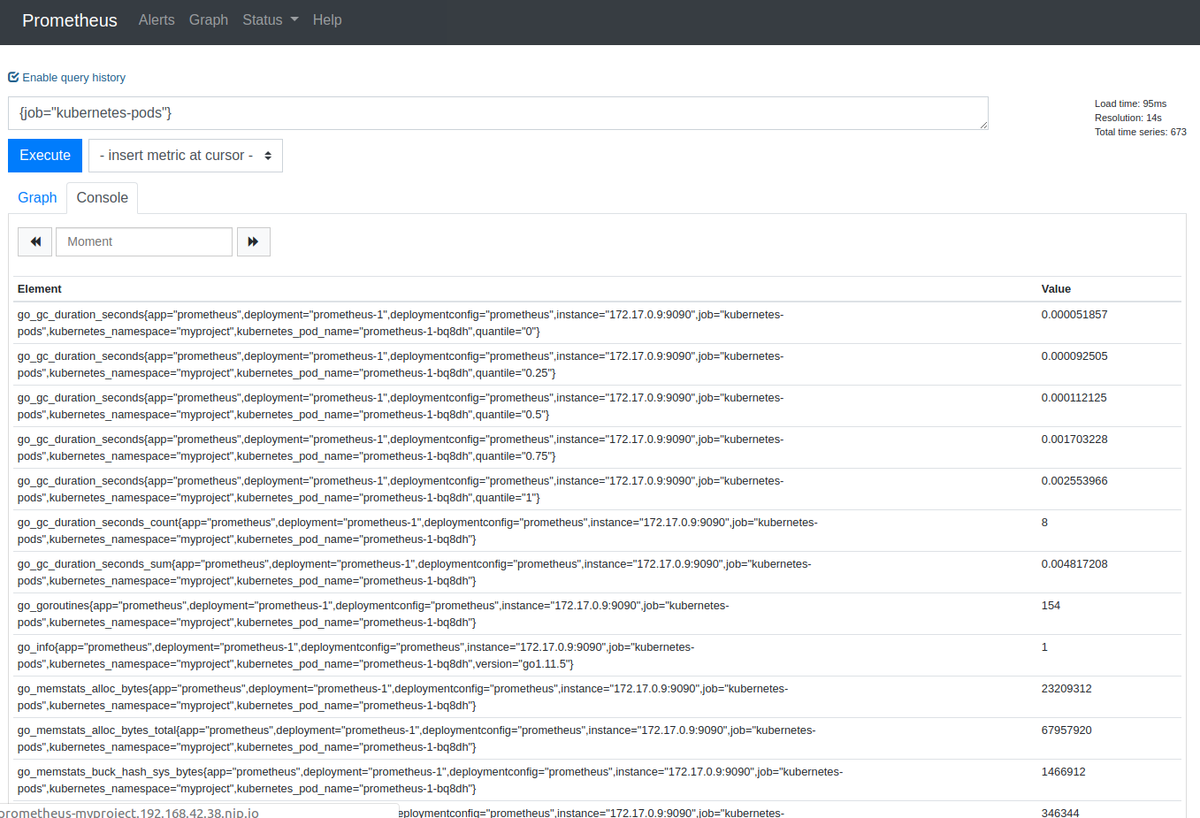This screenshot has height=818, width=1200.
Task: Click the go_goroutines element row
Action: coord(597,614)
